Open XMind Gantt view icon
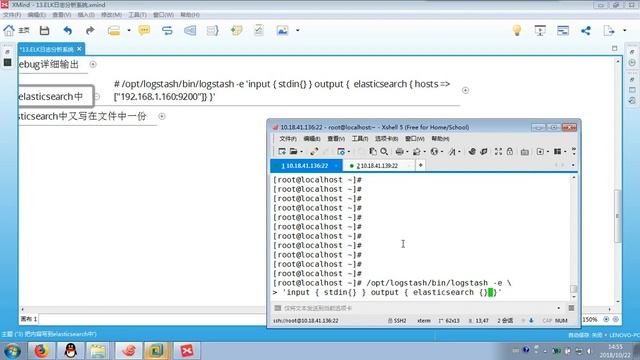Viewport: 640px width, 360px height. [x=563, y=31]
